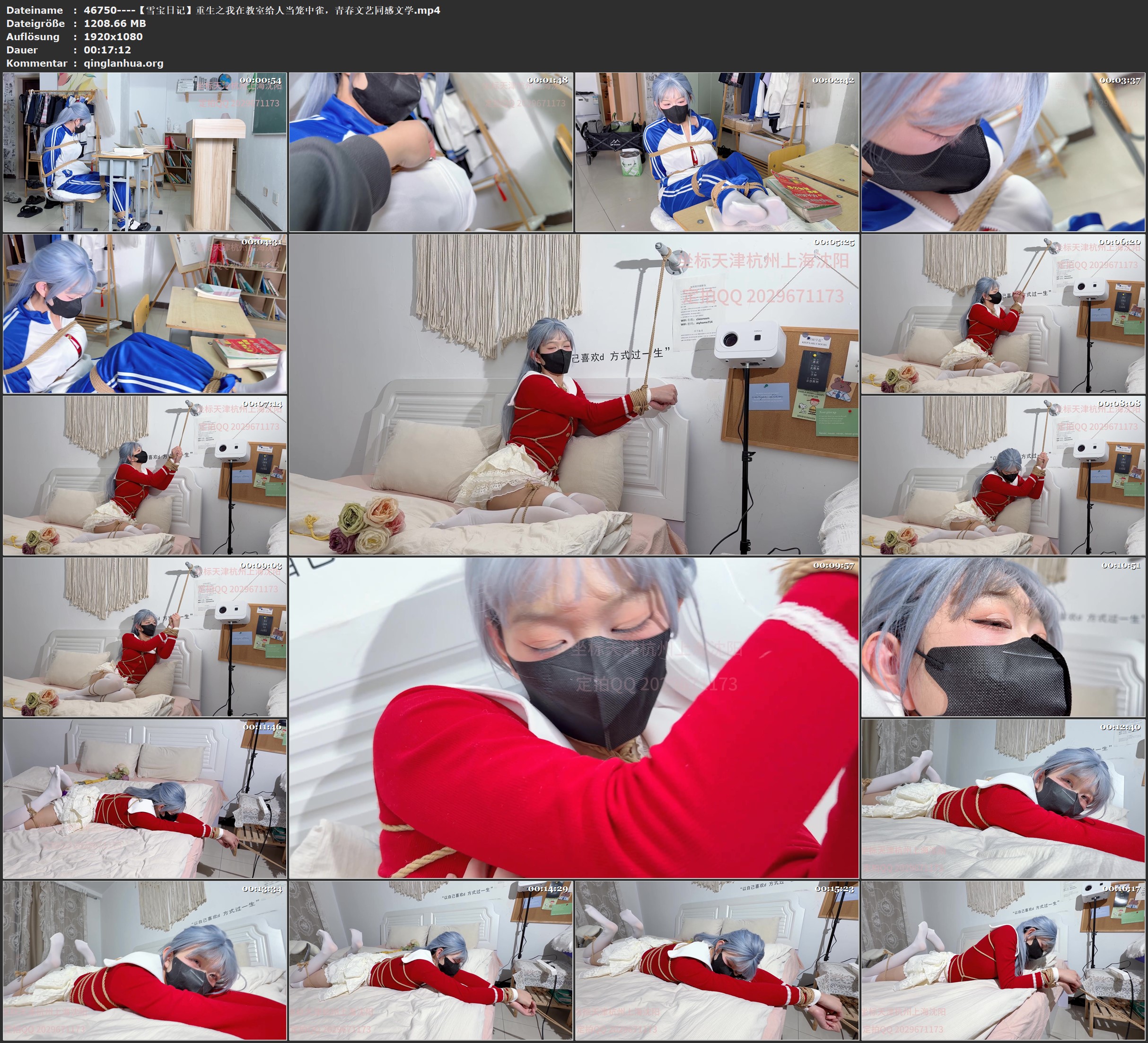
Task: Select the thumbnail at 00:04:31
Action: tap(145, 313)
